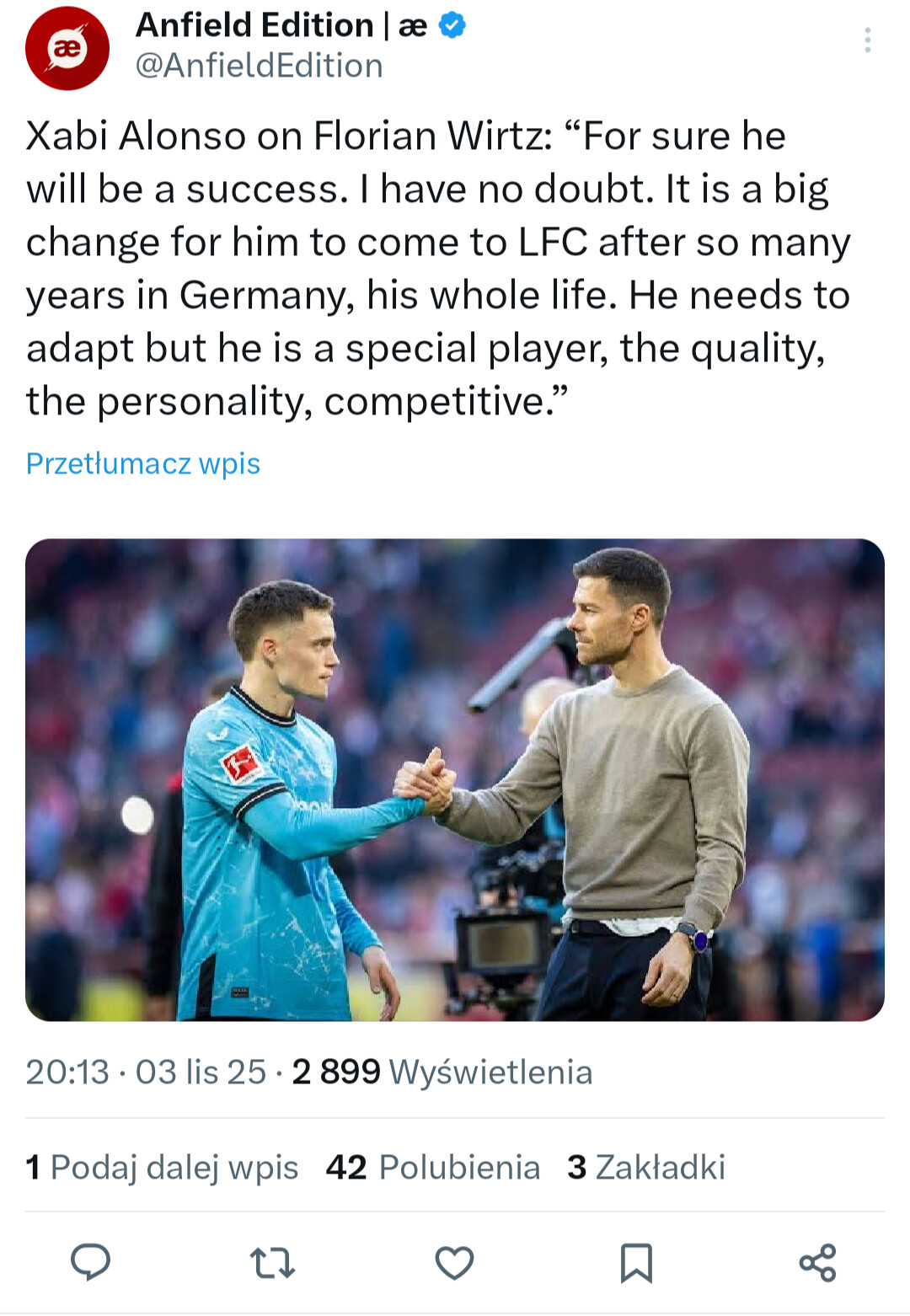Viewport: 910px width, 1316px height.
Task: Click the Anfield Edition display name
Action: [x=254, y=25]
